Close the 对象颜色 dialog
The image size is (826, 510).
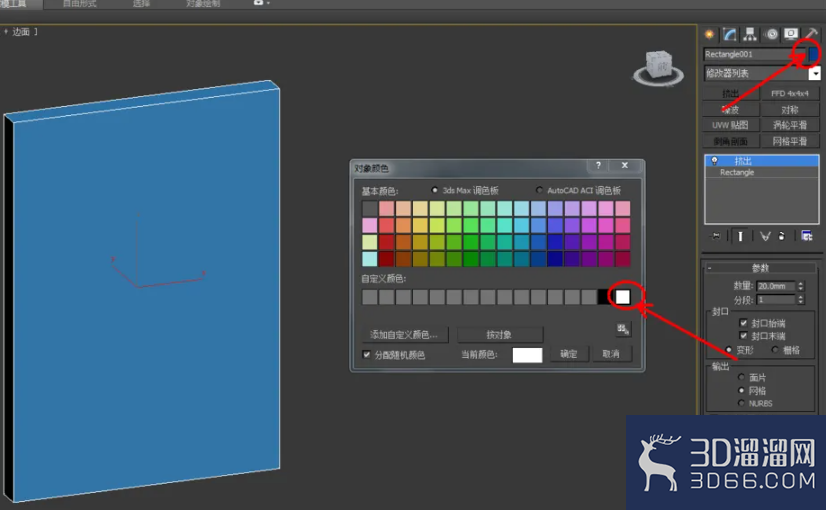625,165
